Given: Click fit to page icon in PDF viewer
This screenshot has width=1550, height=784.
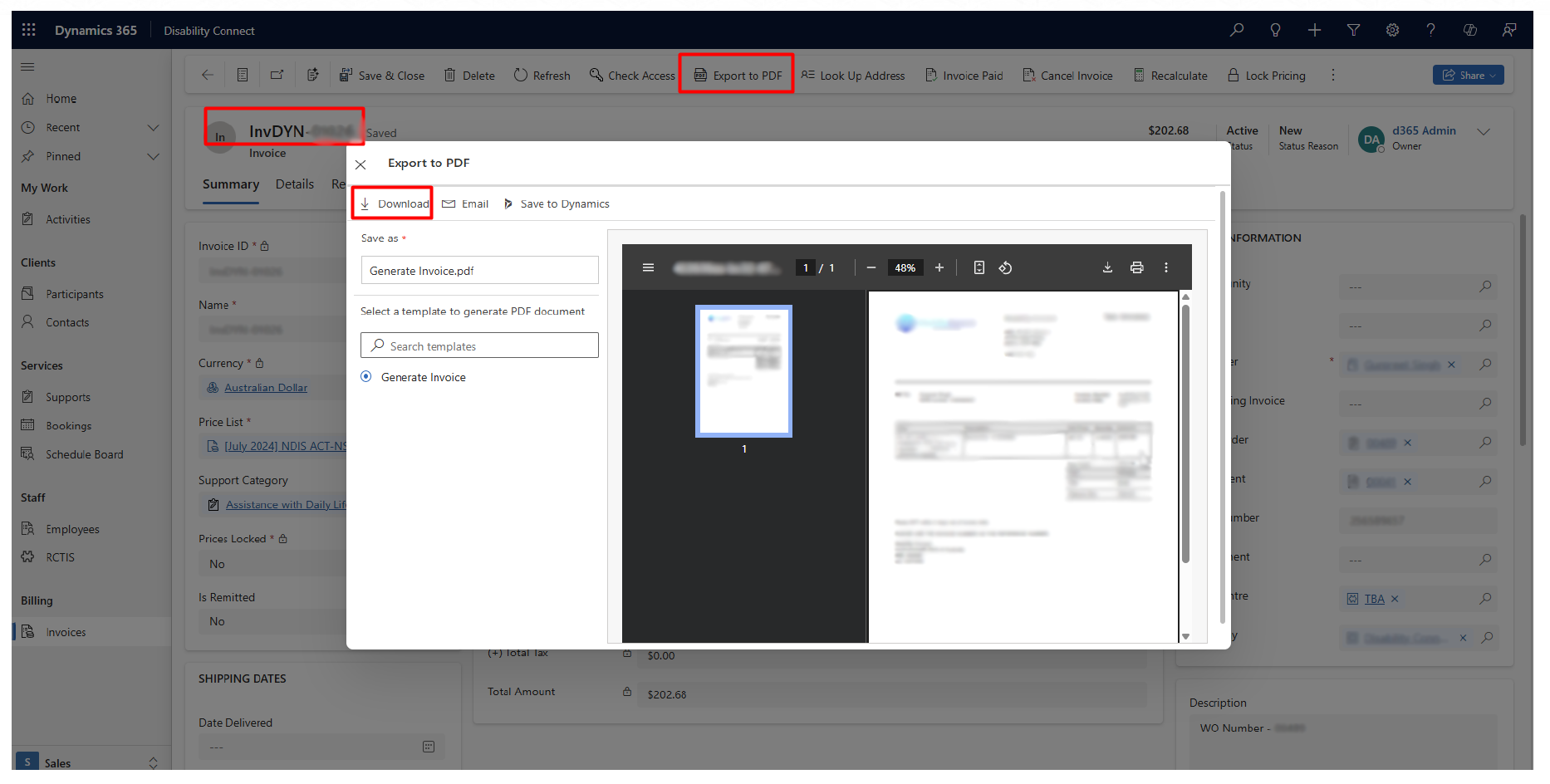Looking at the screenshot, I should click(x=979, y=267).
